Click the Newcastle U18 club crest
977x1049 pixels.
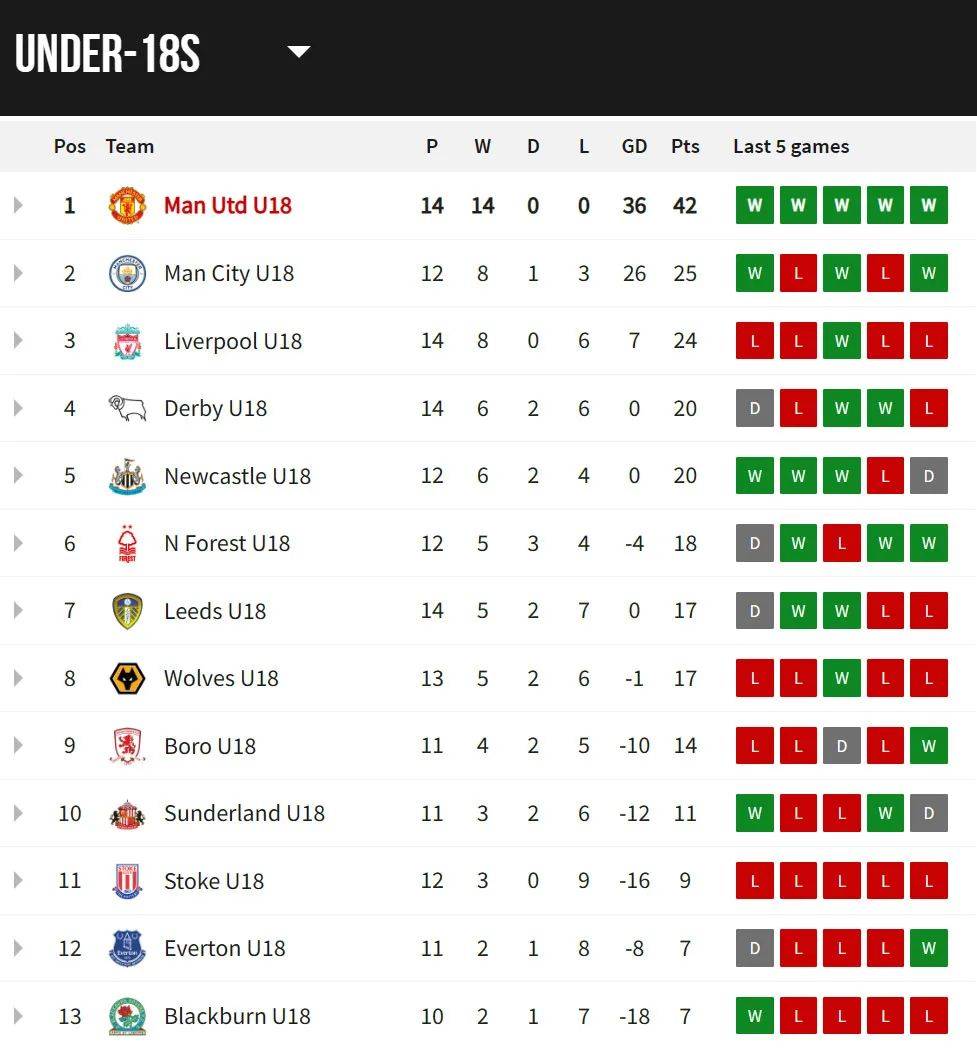tap(127, 476)
